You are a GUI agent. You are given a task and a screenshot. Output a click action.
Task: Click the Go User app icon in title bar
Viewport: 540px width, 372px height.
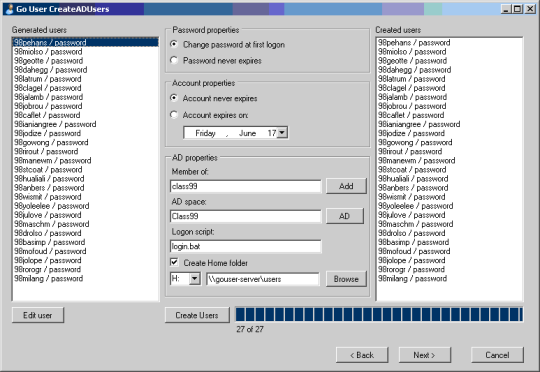click(10, 9)
